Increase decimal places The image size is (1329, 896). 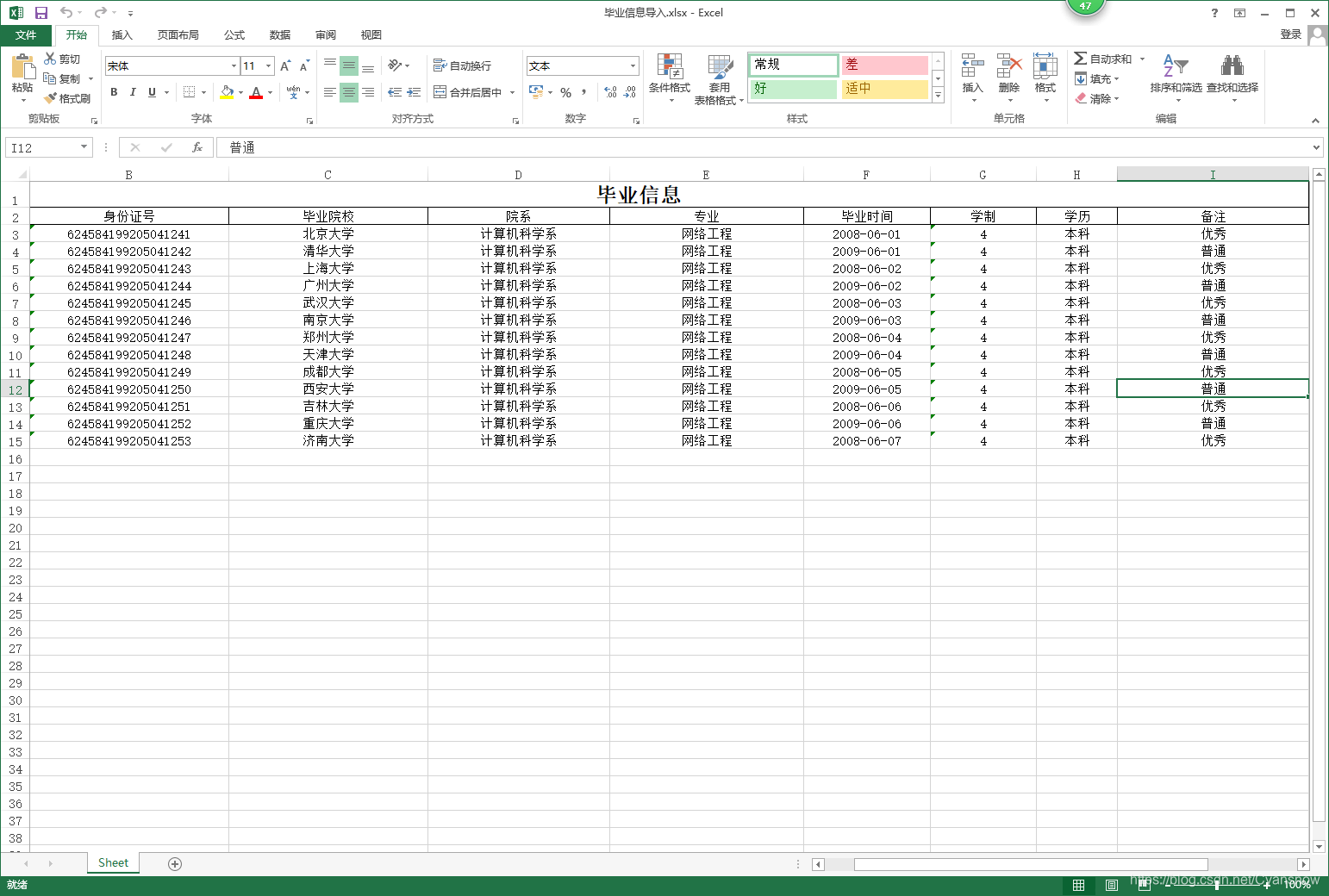tap(610, 92)
